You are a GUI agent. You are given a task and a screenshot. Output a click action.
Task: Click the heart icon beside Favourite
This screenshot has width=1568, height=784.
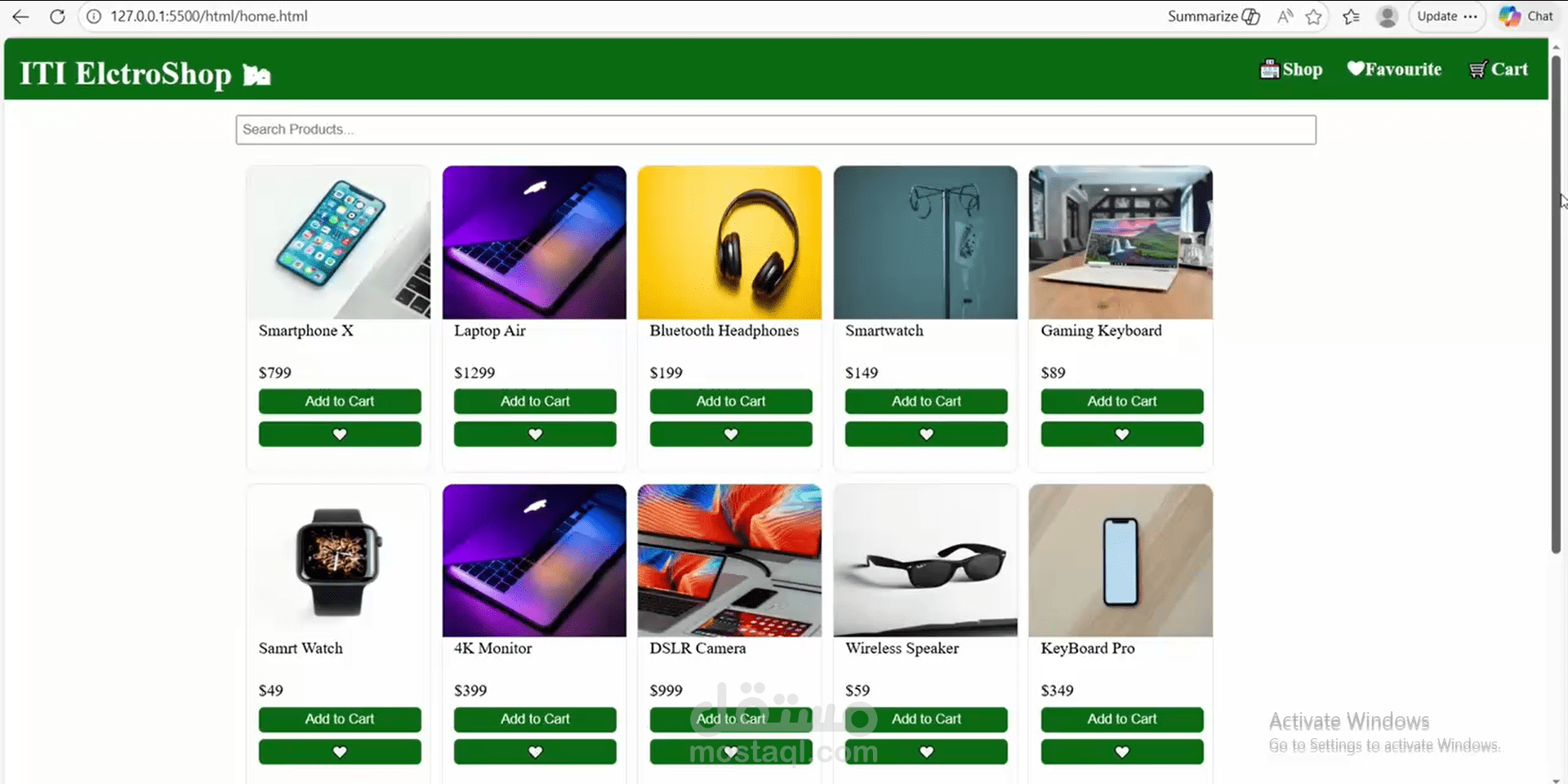tap(1356, 69)
